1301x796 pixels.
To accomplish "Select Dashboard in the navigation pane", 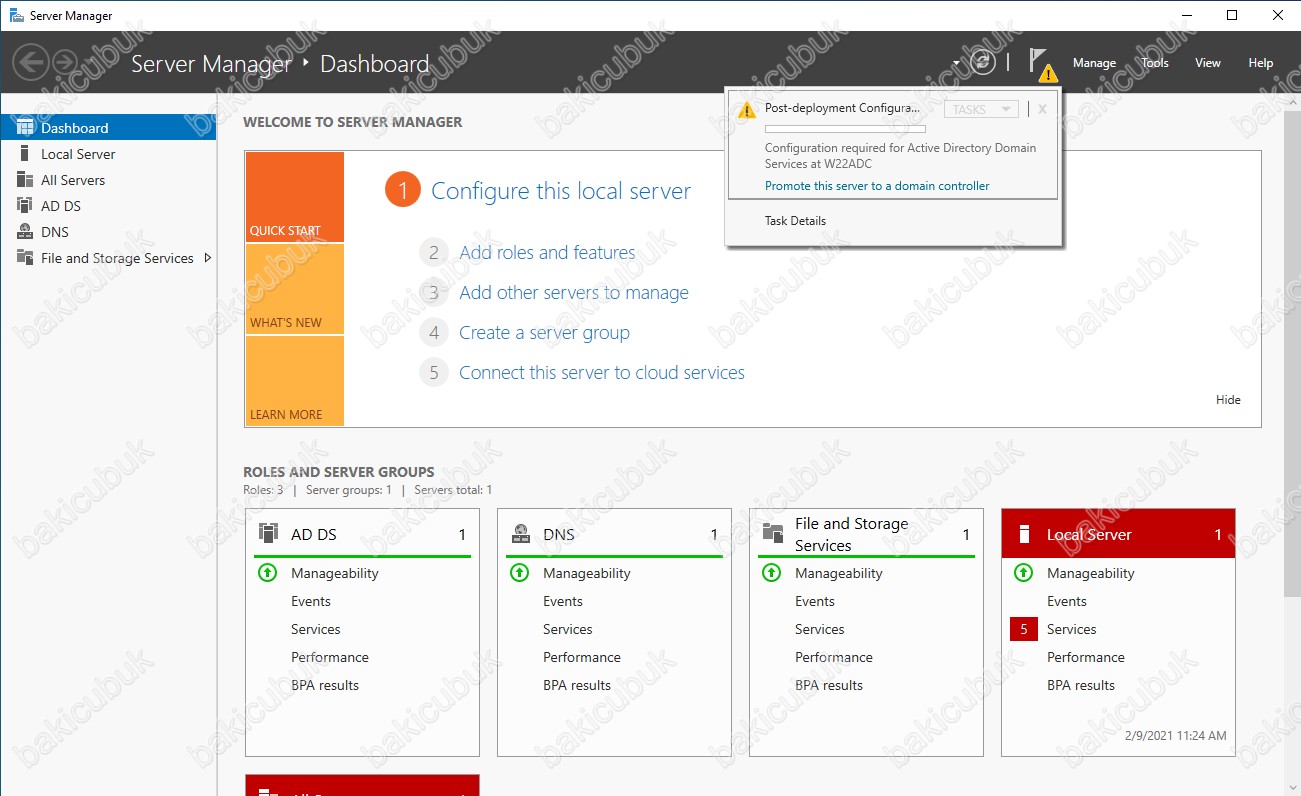I will (x=108, y=128).
